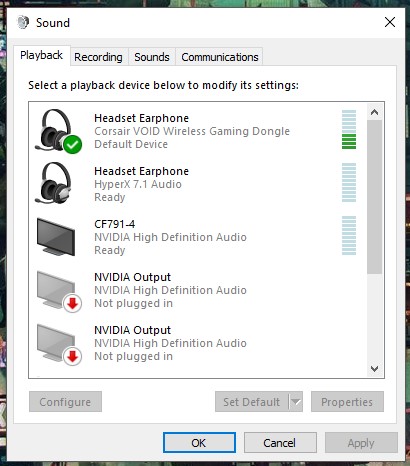Click the volume level meter beside CF791-4
Viewport: 410px width, 466px height.
[x=349, y=235]
